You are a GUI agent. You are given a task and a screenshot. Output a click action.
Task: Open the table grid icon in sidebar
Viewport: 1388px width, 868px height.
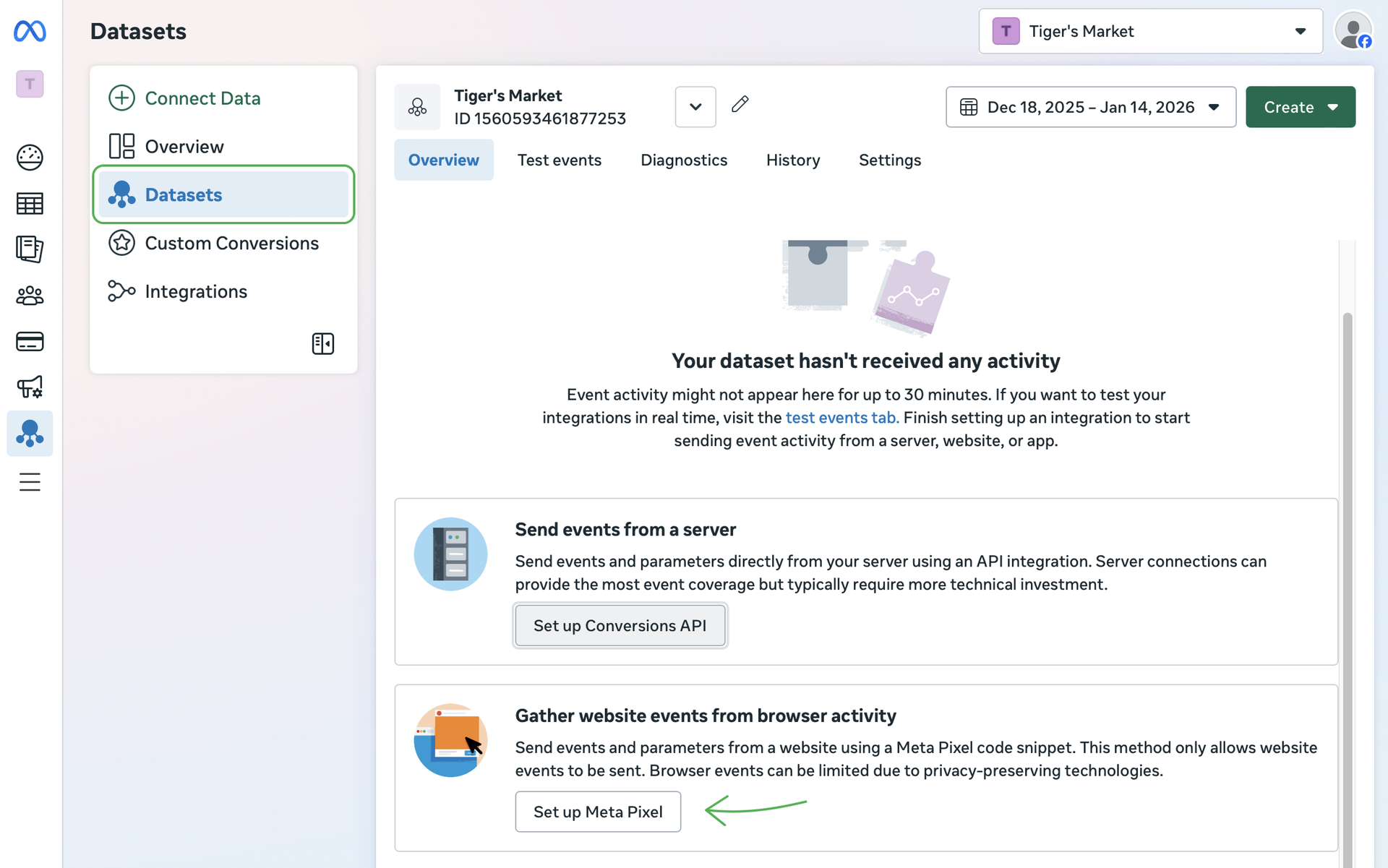(x=30, y=204)
